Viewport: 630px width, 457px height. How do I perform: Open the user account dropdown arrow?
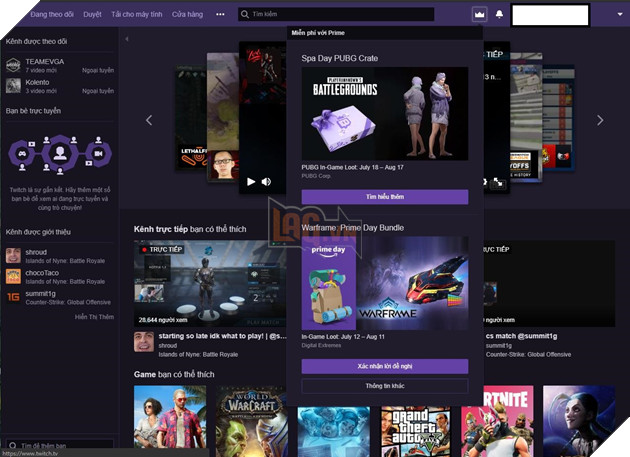point(620,14)
